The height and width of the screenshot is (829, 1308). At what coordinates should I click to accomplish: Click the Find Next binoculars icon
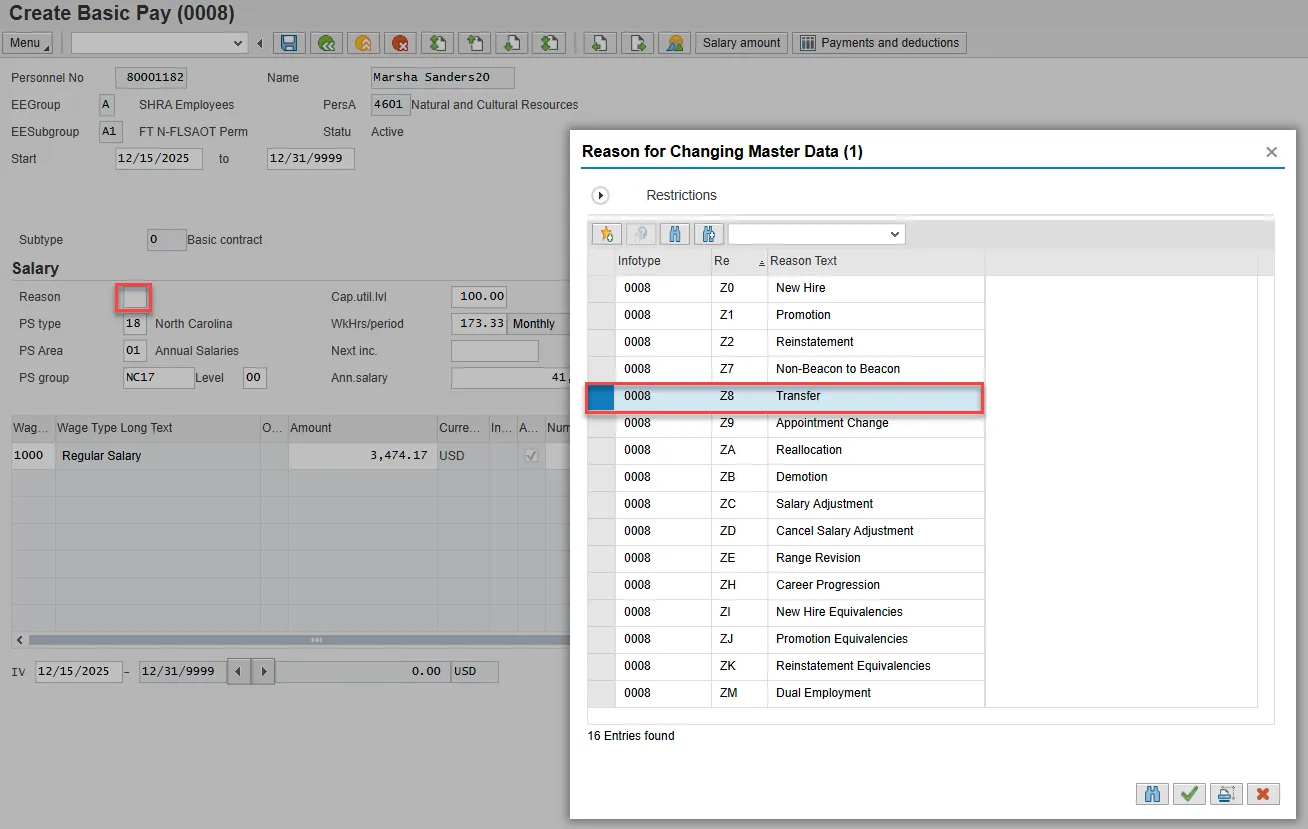(709, 234)
